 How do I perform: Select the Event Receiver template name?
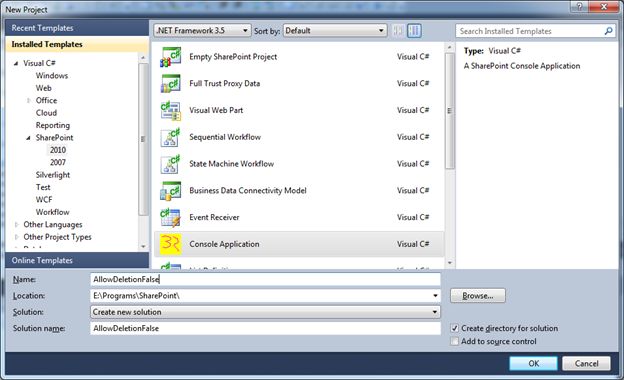point(214,217)
